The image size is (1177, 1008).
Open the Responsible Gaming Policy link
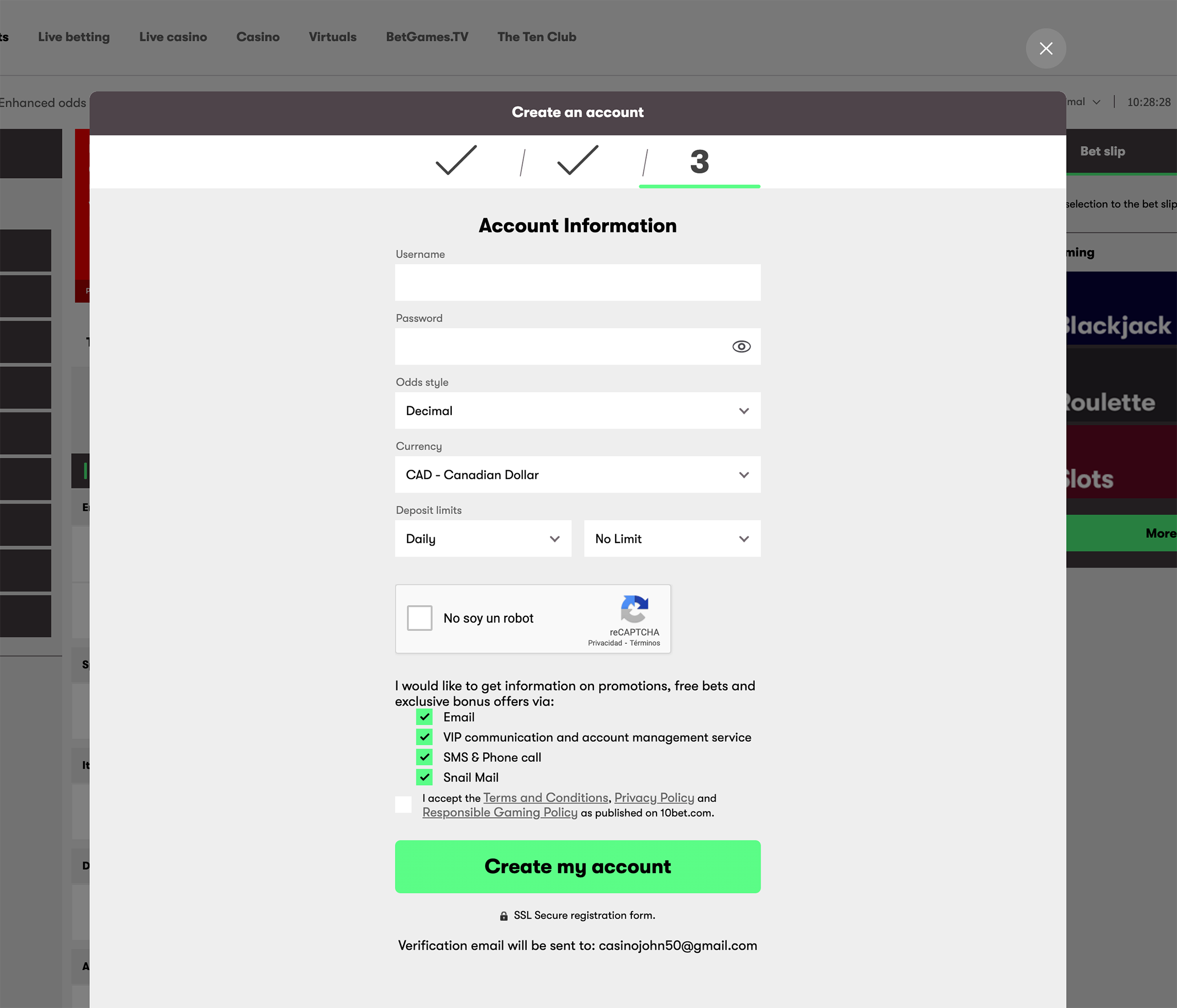click(500, 813)
